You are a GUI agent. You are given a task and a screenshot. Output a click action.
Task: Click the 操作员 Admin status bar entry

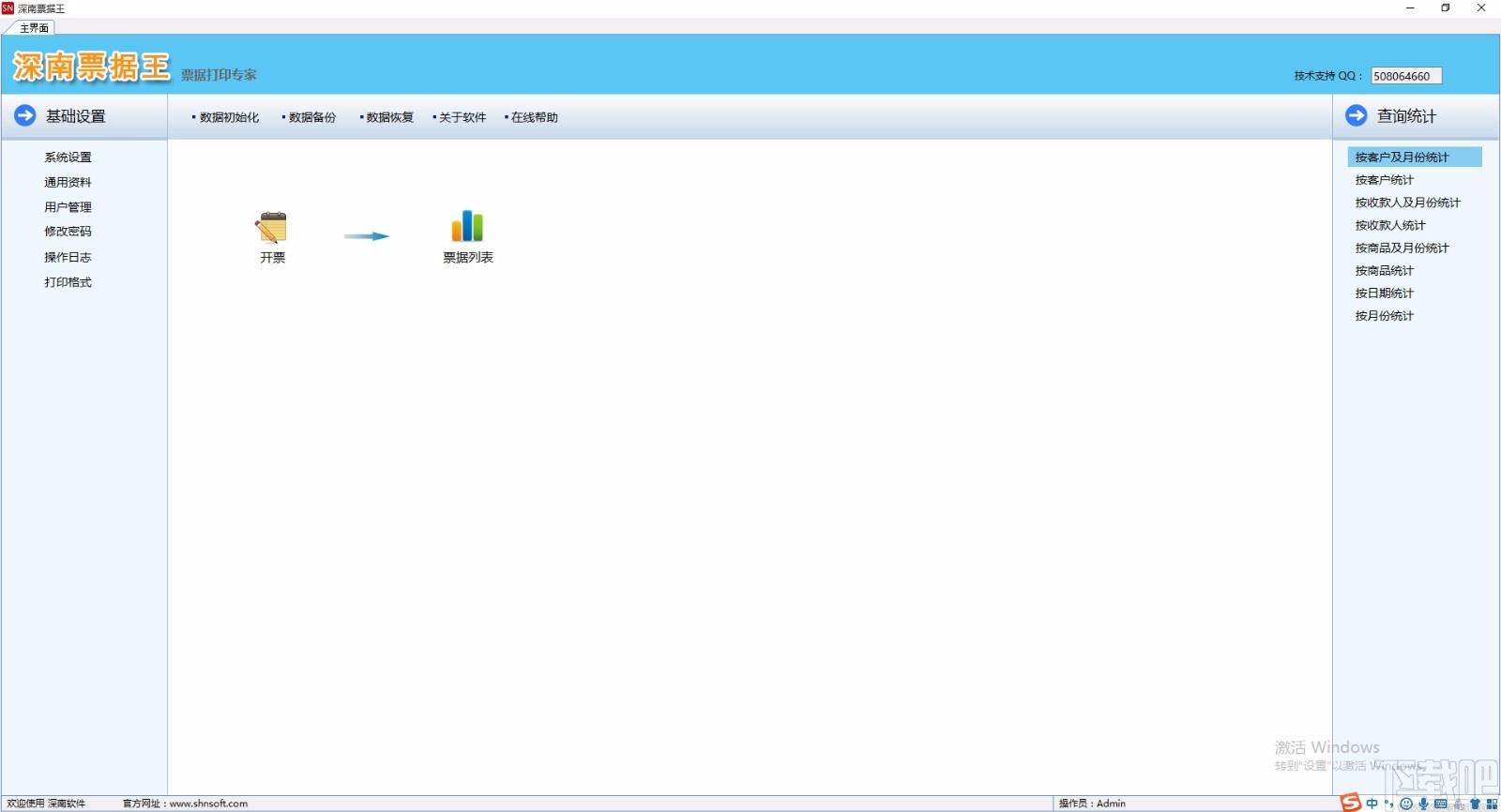[x=1092, y=804]
